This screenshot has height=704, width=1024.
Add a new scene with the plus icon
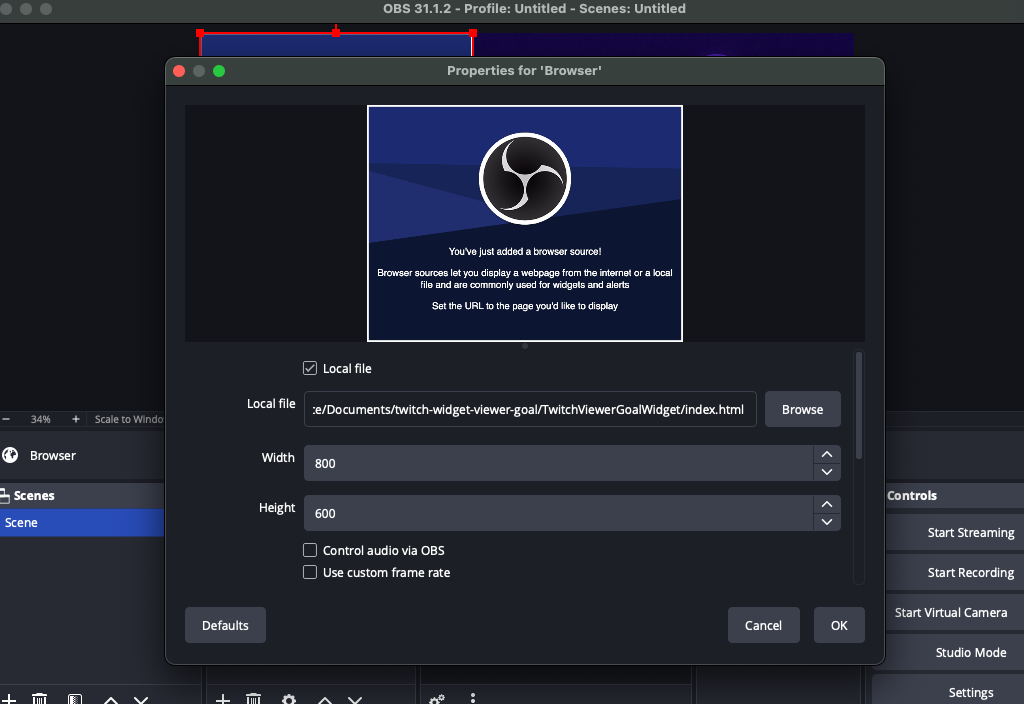pyautogui.click(x=9, y=699)
